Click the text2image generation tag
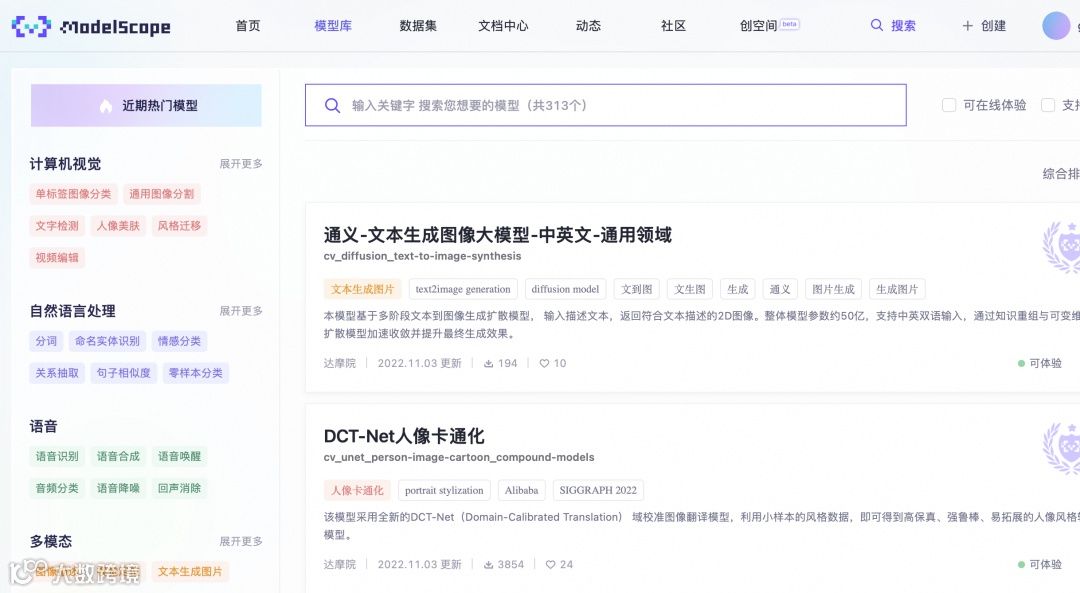 tap(463, 289)
